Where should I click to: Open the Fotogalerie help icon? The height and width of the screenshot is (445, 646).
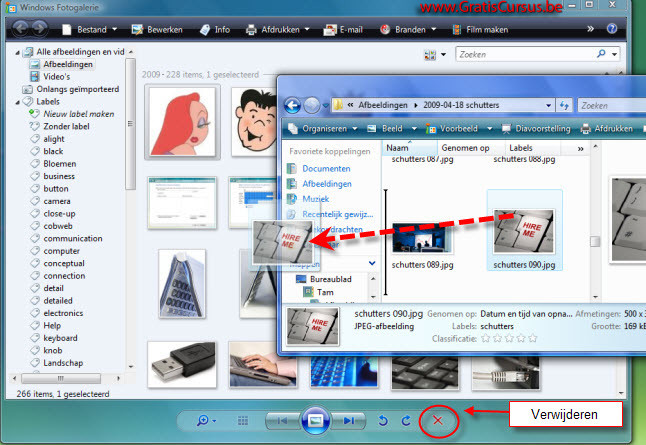(612, 28)
